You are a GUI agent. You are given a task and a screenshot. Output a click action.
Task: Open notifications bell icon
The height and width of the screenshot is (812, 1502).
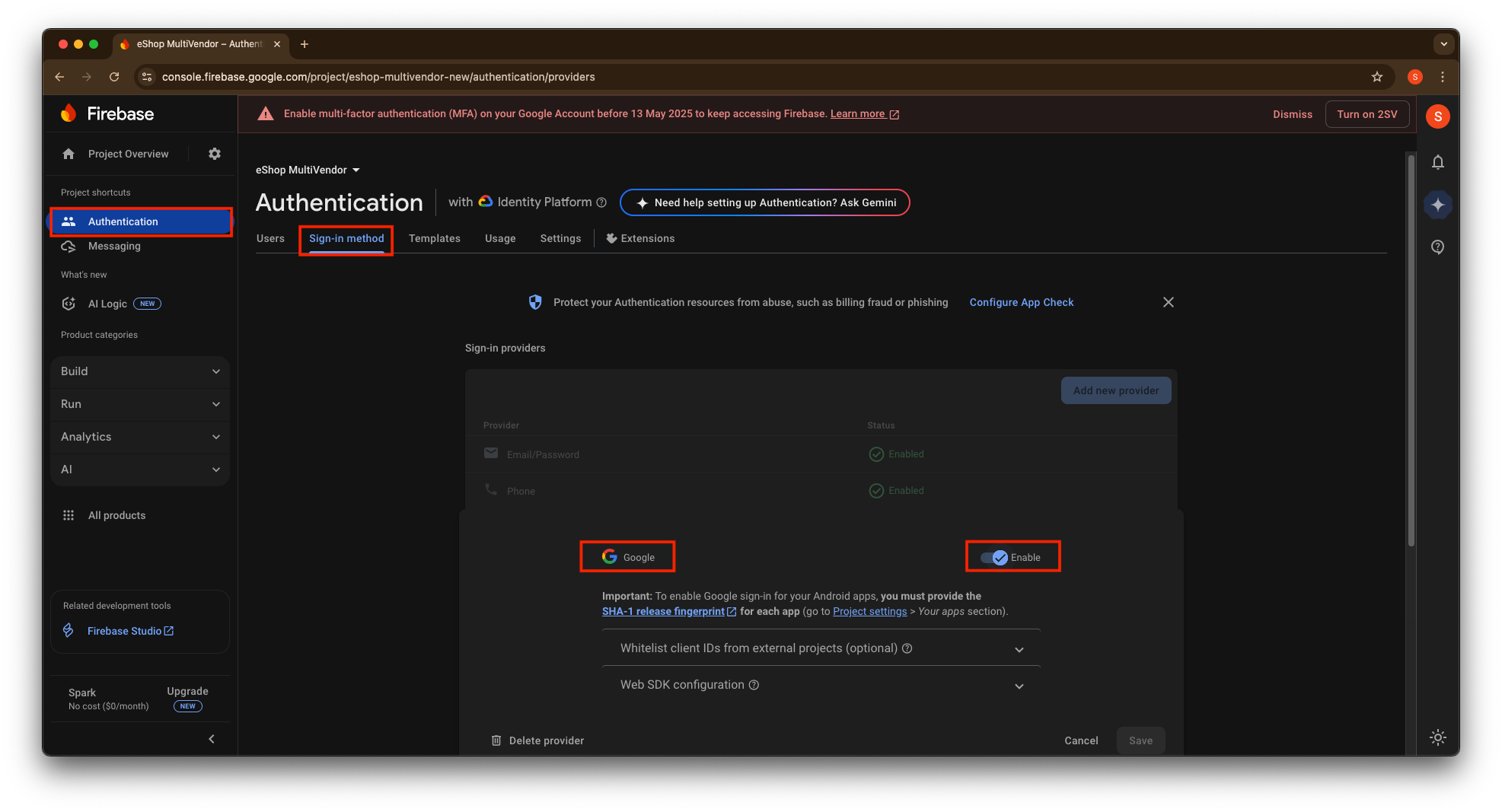(1437, 162)
